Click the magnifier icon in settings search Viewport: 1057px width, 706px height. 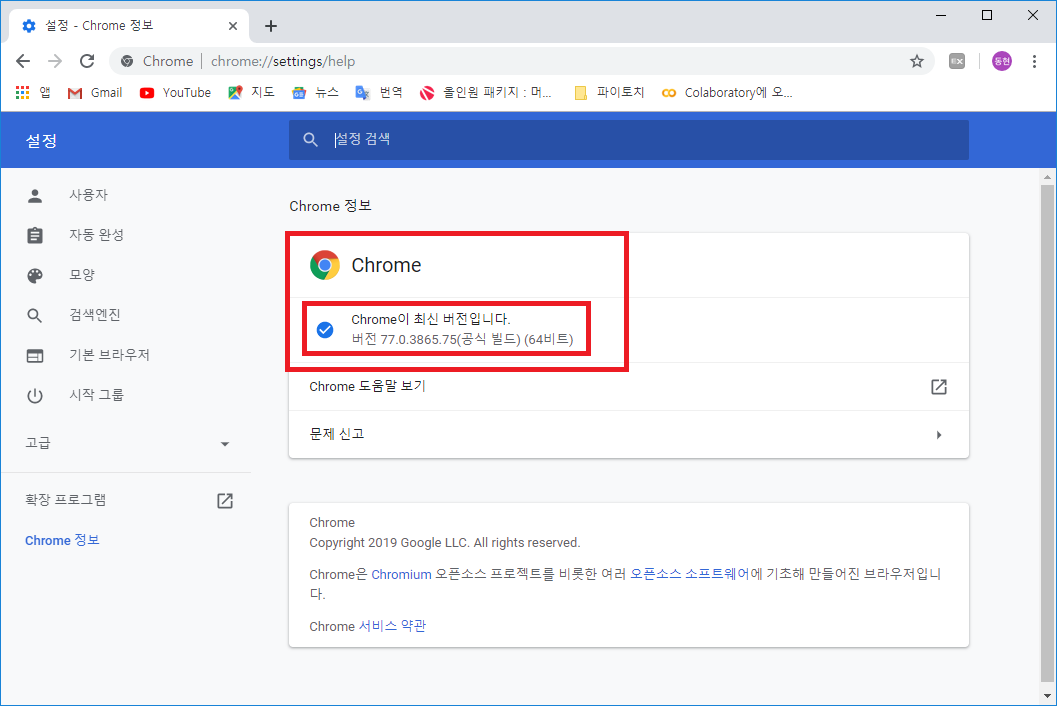tap(310, 140)
